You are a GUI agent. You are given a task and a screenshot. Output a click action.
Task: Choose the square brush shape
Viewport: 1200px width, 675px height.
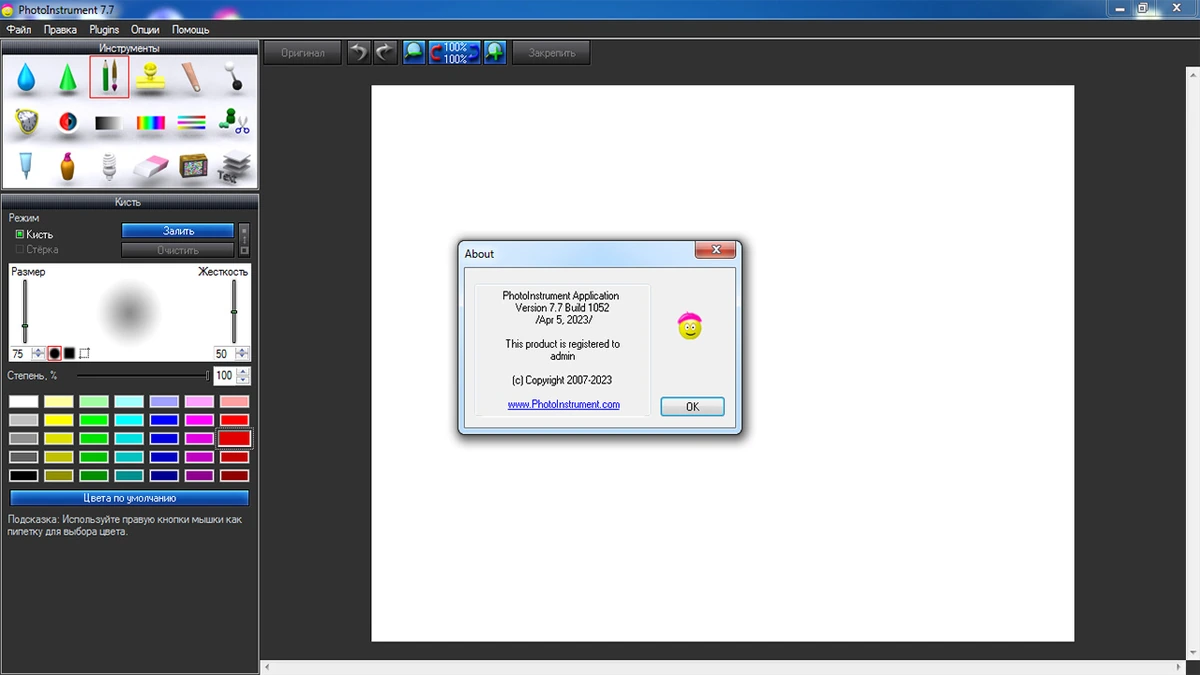click(69, 353)
